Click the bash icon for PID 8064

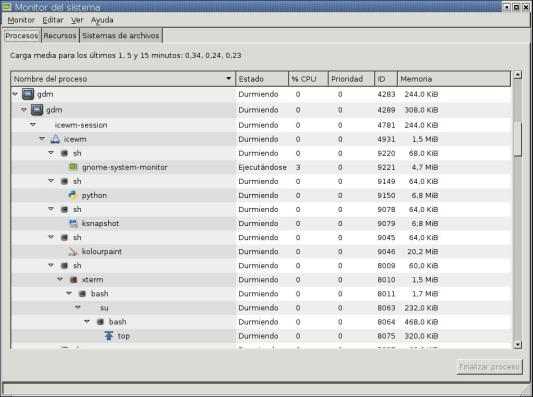[x=100, y=322]
